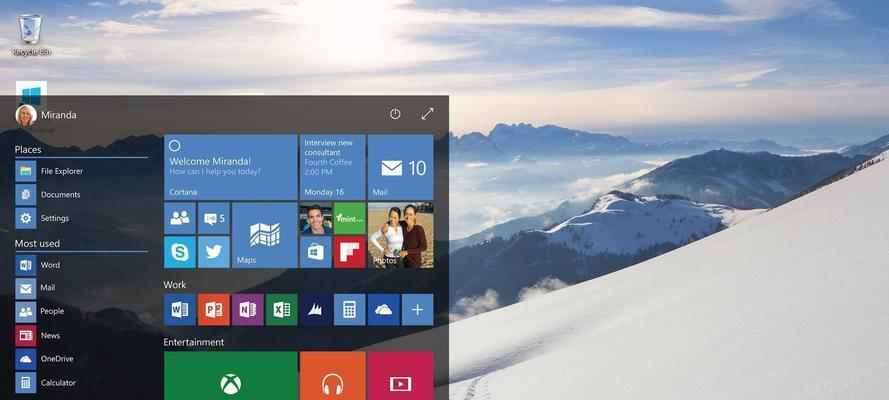Screen dimensions: 889x400
Task: Launch the Skype tile
Action: coord(180,252)
